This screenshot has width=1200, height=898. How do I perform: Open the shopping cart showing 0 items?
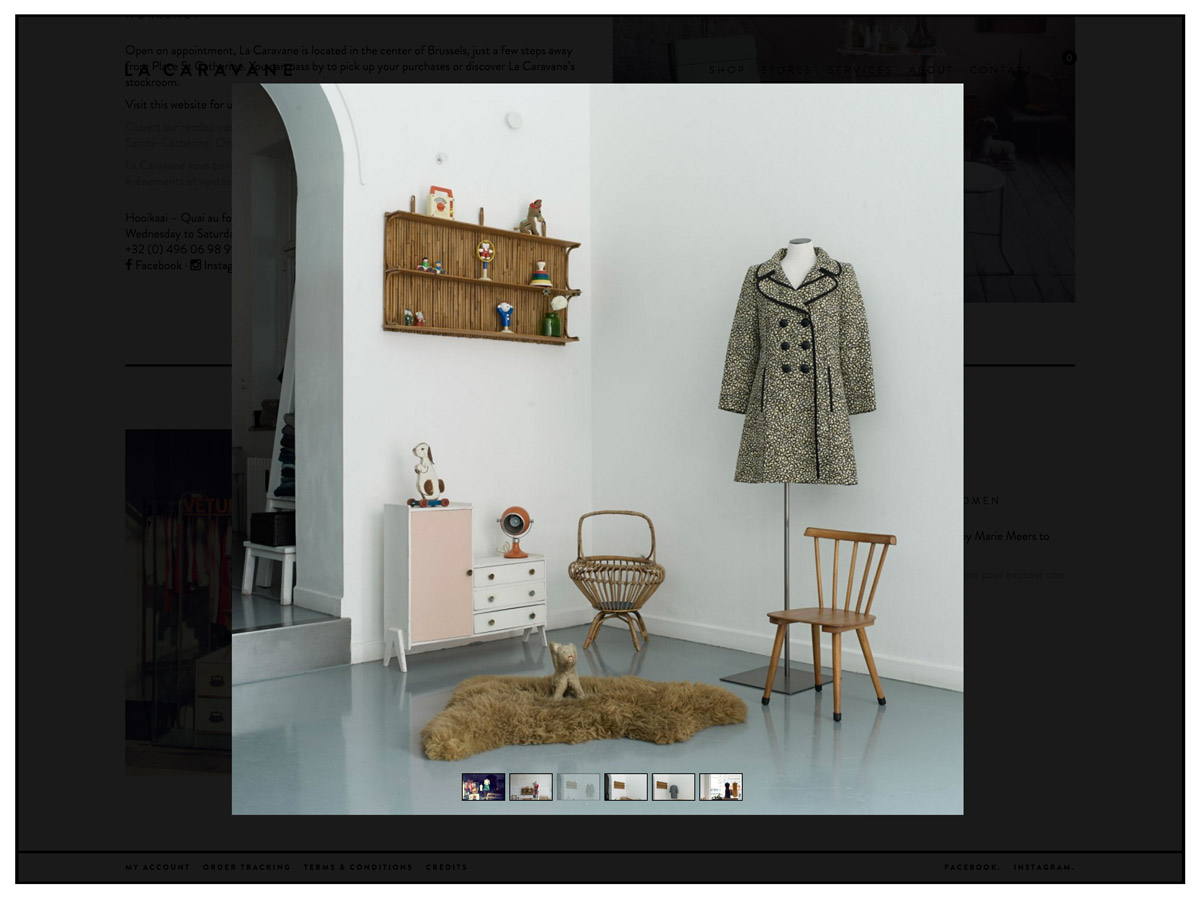[1069, 58]
